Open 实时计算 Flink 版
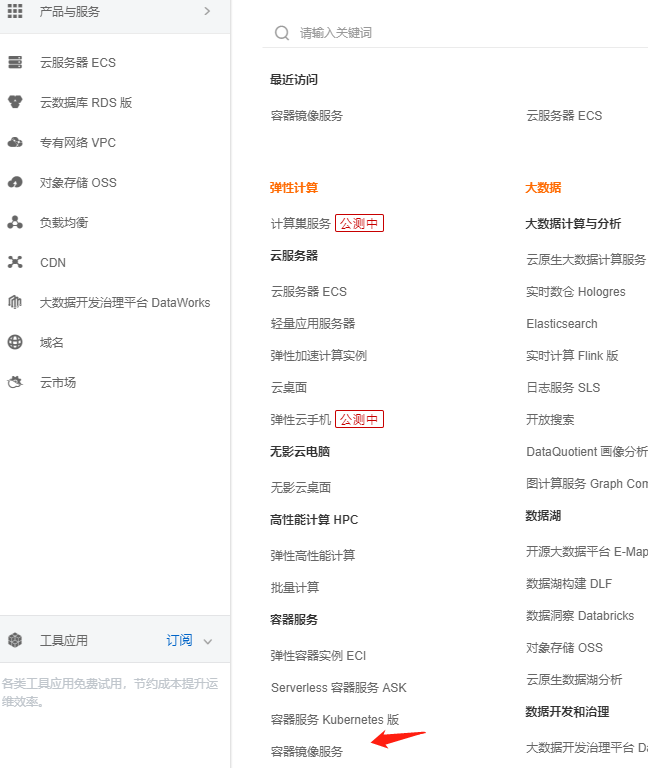Screen dimensions: 648x768 click(x=572, y=356)
